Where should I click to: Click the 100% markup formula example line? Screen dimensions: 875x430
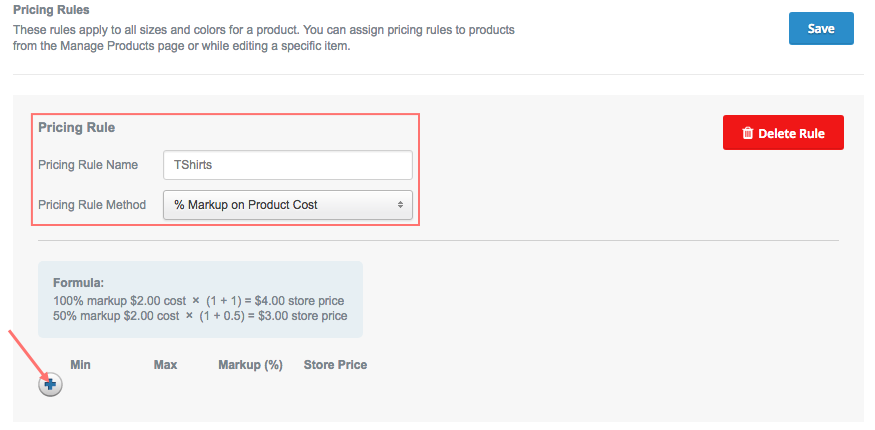point(199,301)
